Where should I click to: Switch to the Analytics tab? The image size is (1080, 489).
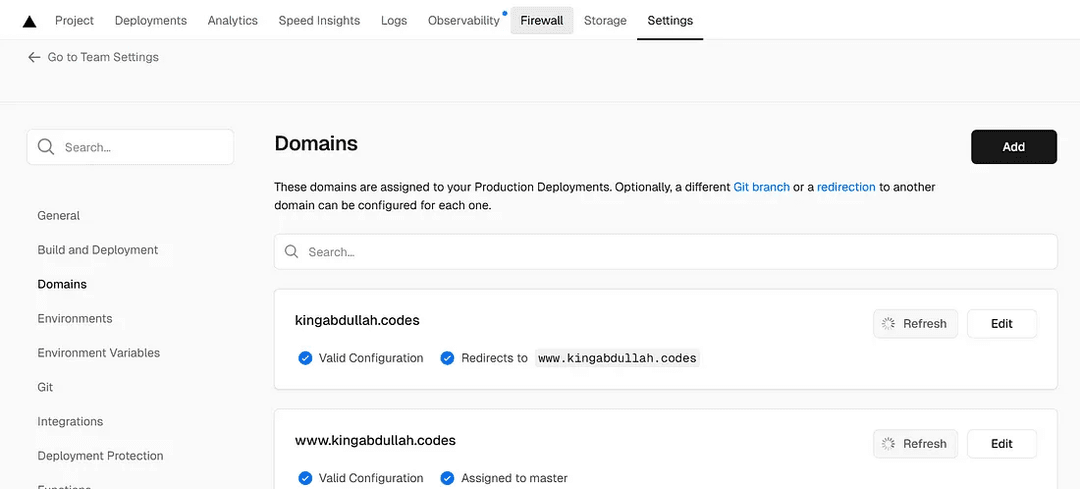point(233,21)
